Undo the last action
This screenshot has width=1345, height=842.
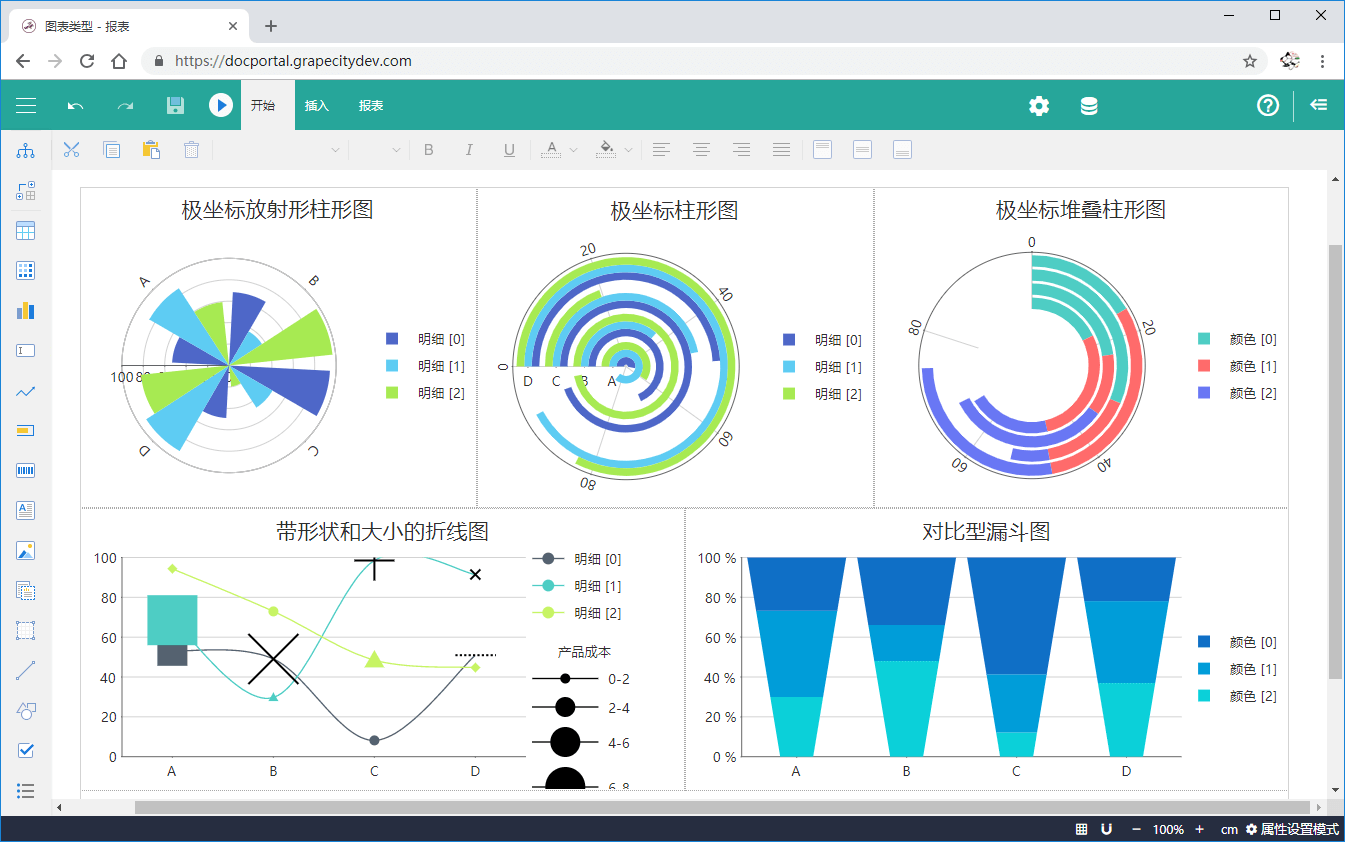coord(76,105)
